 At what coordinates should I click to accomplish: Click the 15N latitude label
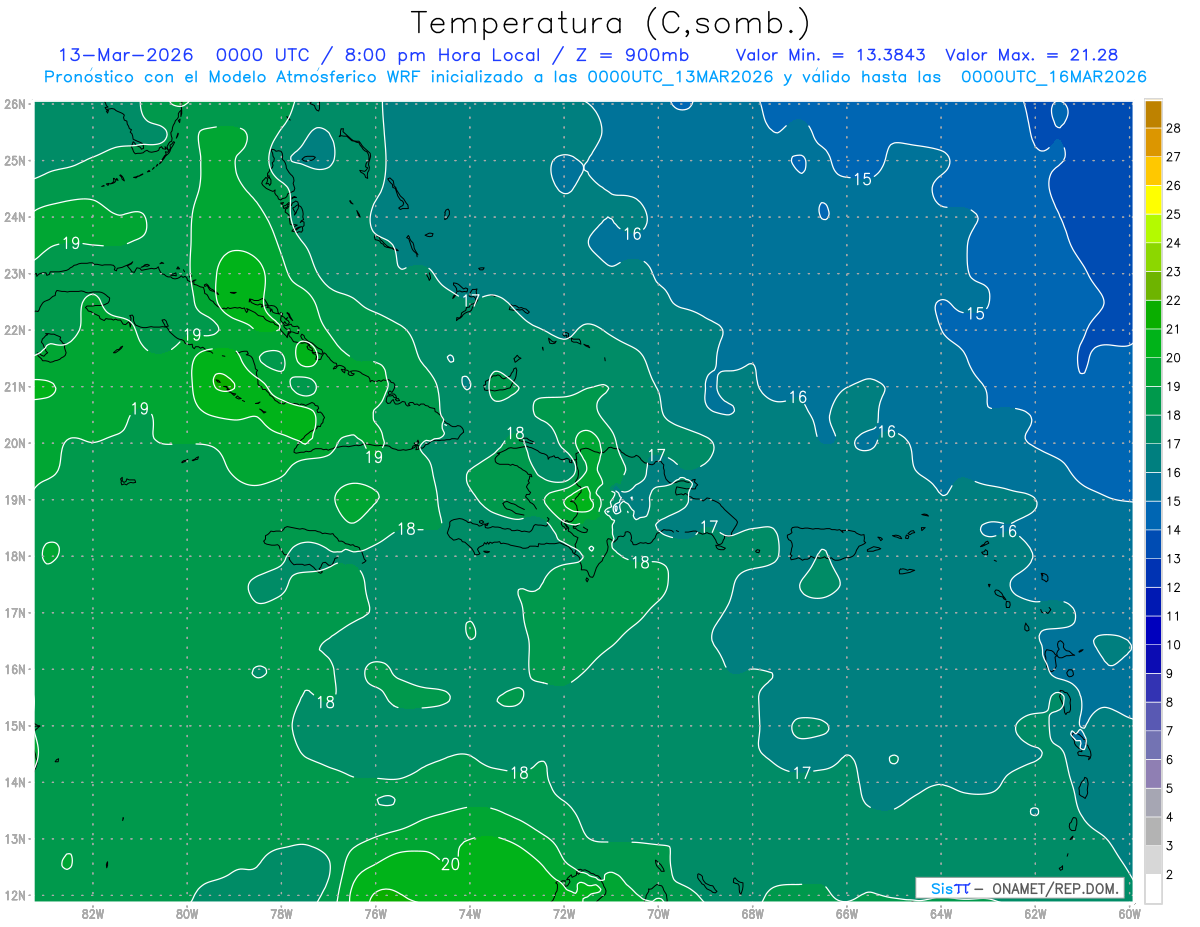[14, 726]
